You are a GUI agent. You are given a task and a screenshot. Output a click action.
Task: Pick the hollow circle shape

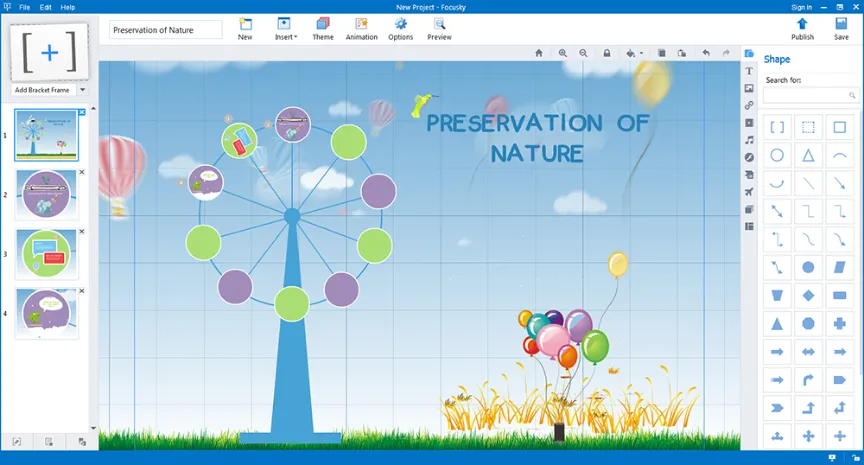(x=777, y=155)
